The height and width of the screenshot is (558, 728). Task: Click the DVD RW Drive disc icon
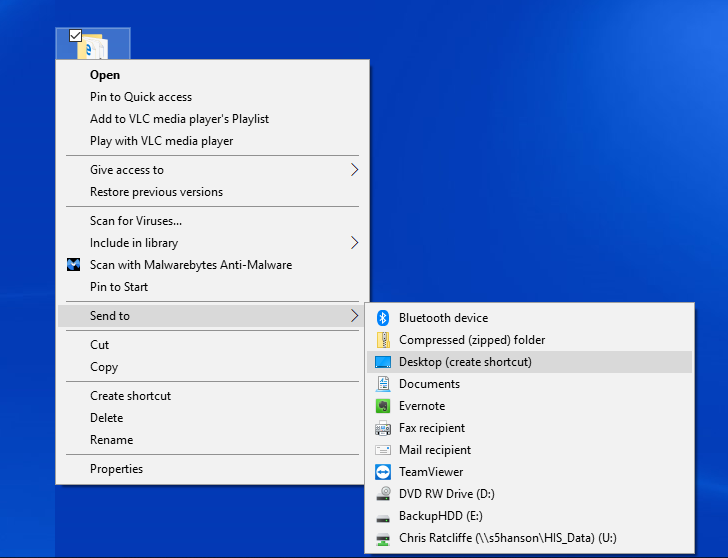tap(383, 493)
